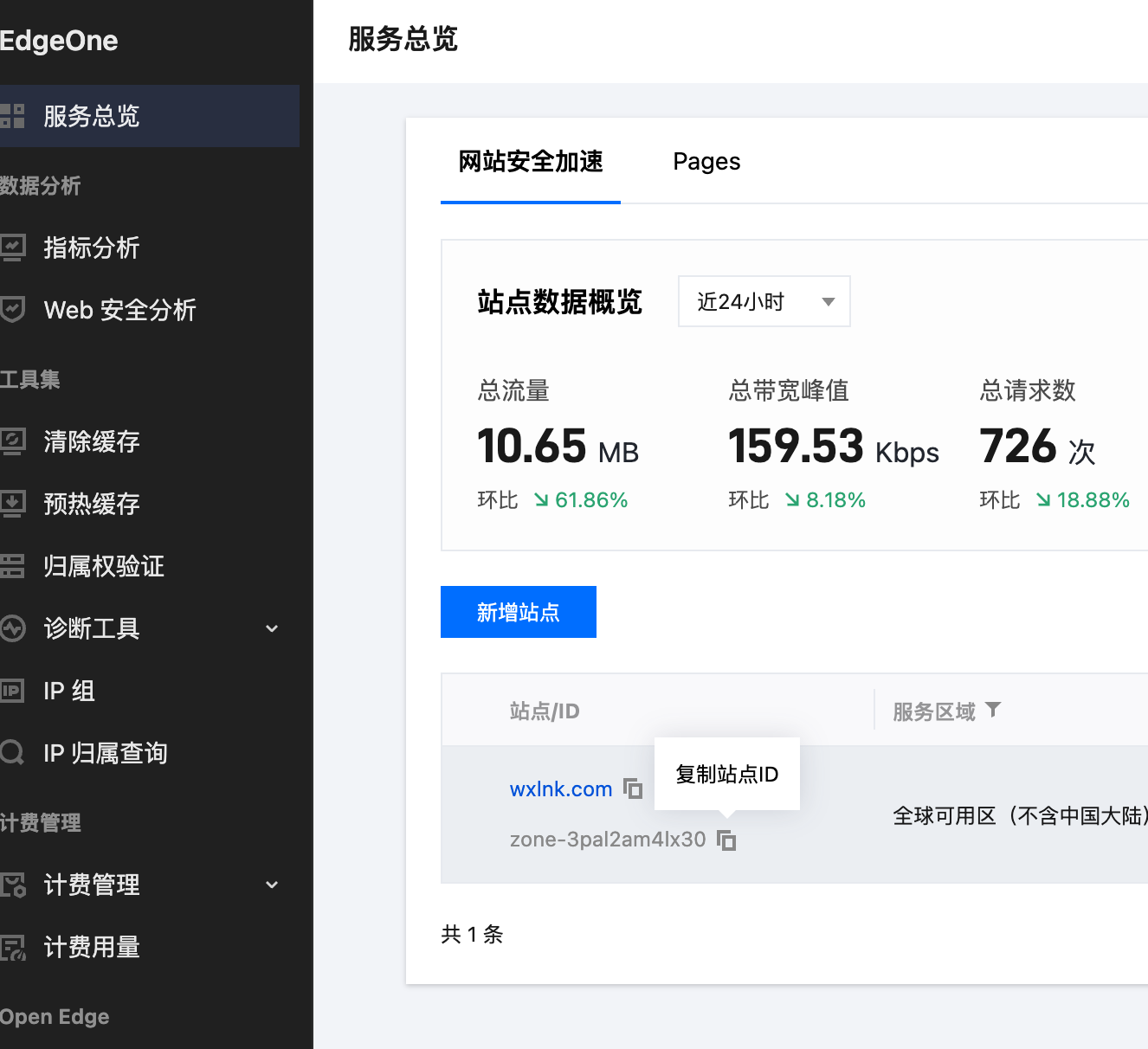Copy the wxlnk.com domain name icon

click(633, 788)
